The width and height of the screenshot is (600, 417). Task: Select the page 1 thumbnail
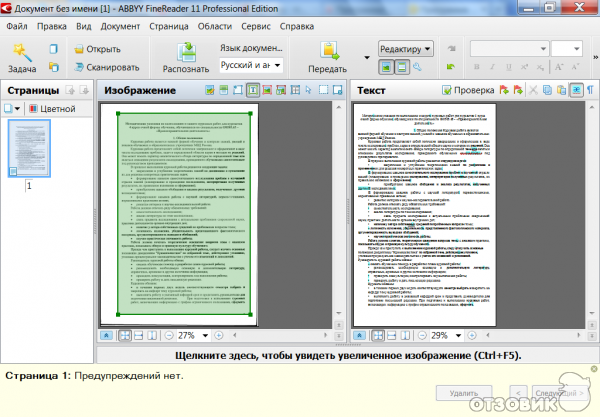tap(29, 150)
